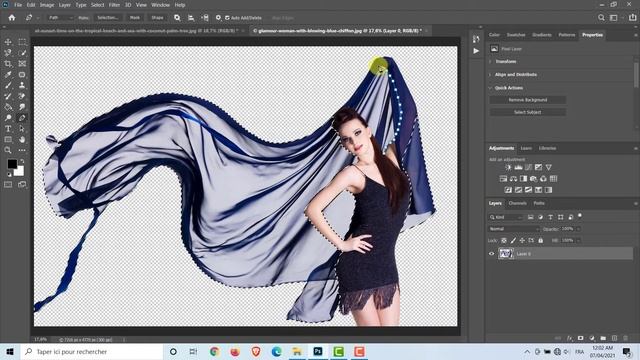Viewport: 640px width, 360px height.
Task: Open the Edit Toolbar three-dots menu
Action: 22,150
